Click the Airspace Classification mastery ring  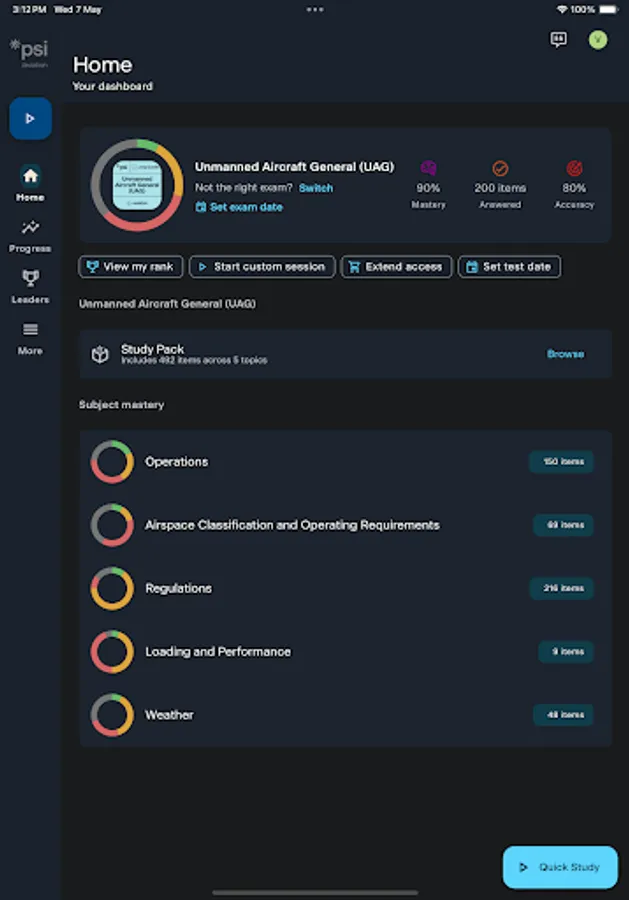coord(112,525)
